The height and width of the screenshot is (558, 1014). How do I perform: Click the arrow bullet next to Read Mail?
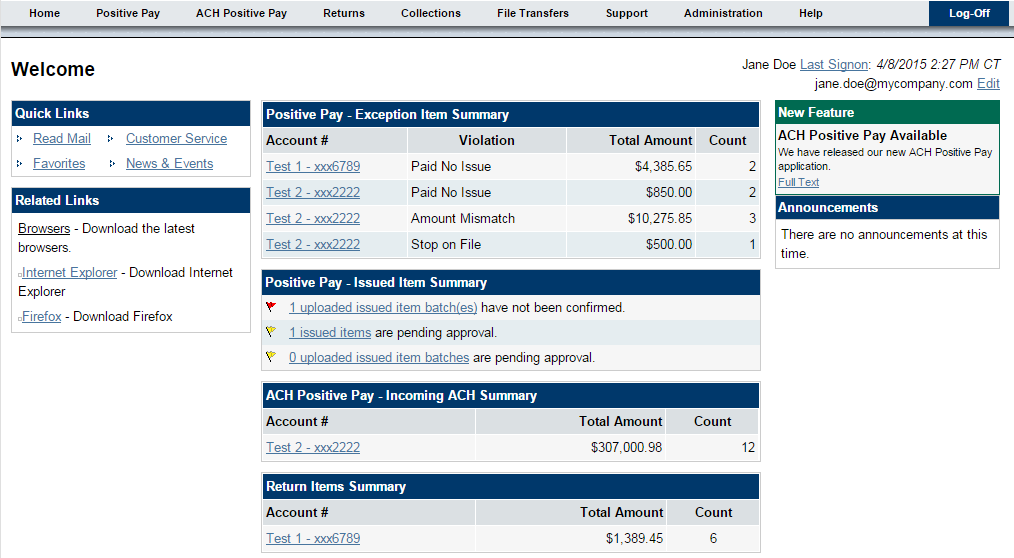20,139
